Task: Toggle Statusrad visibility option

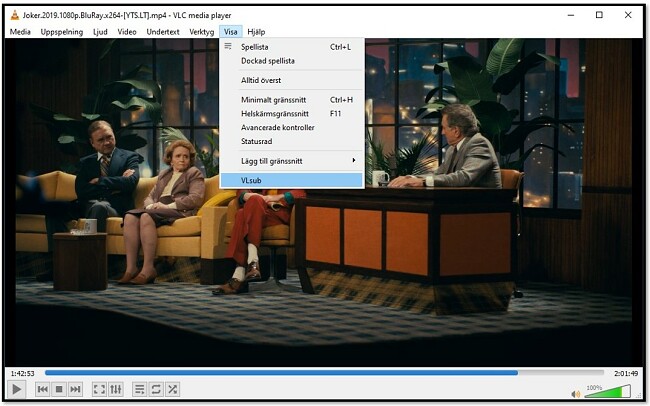Action: [x=291, y=141]
